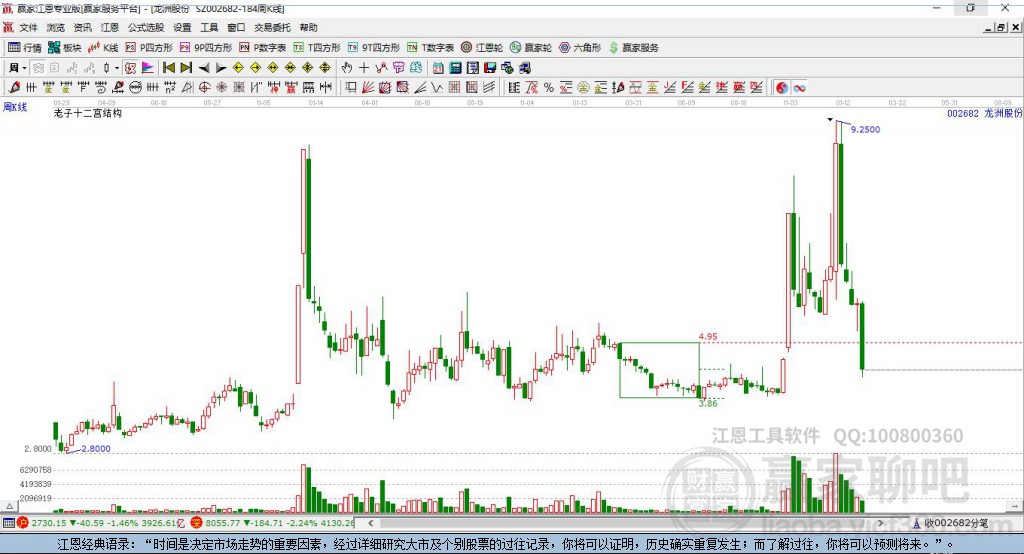Viewport: 1024px width, 554px height.
Task: Click the black left arrow icon
Action: pyautogui.click(x=204, y=68)
